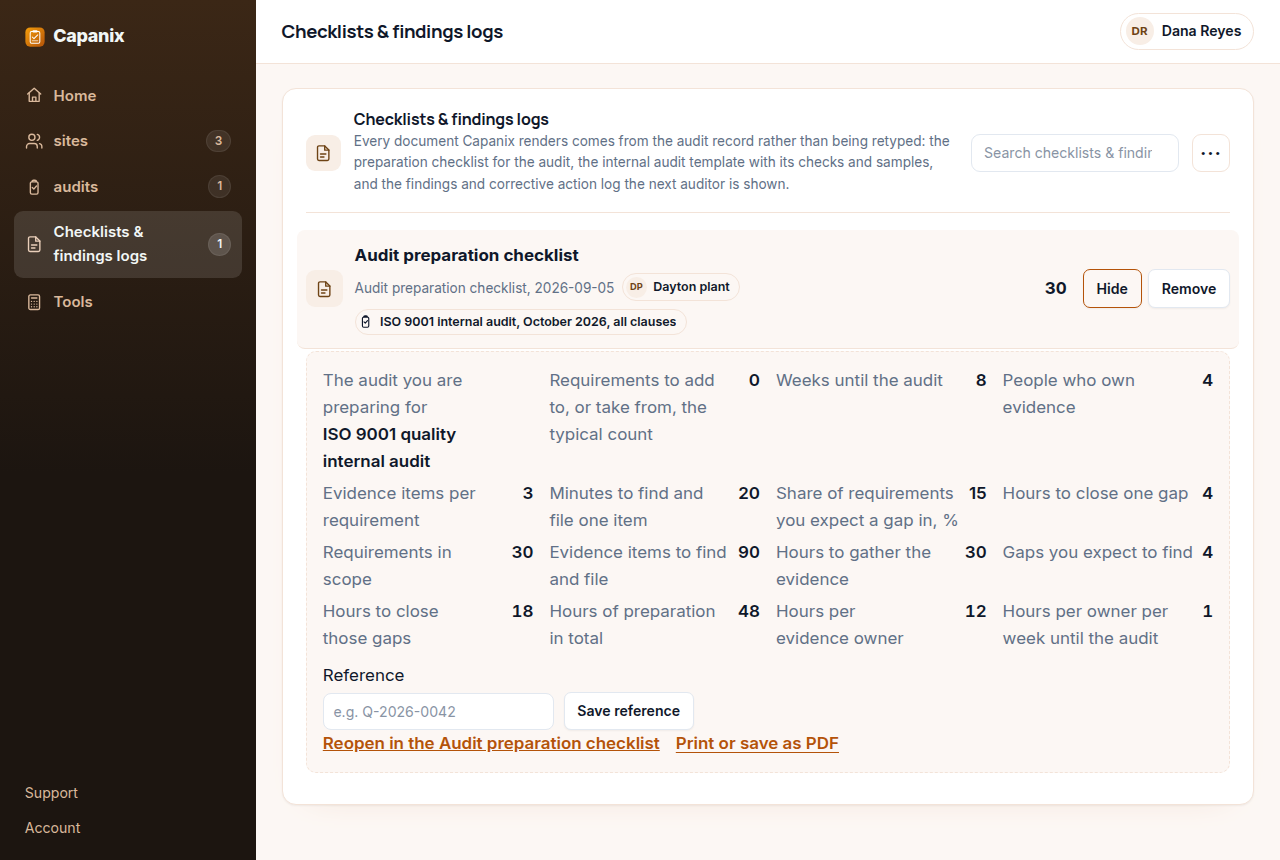Focus the Reference input field

tap(438, 711)
